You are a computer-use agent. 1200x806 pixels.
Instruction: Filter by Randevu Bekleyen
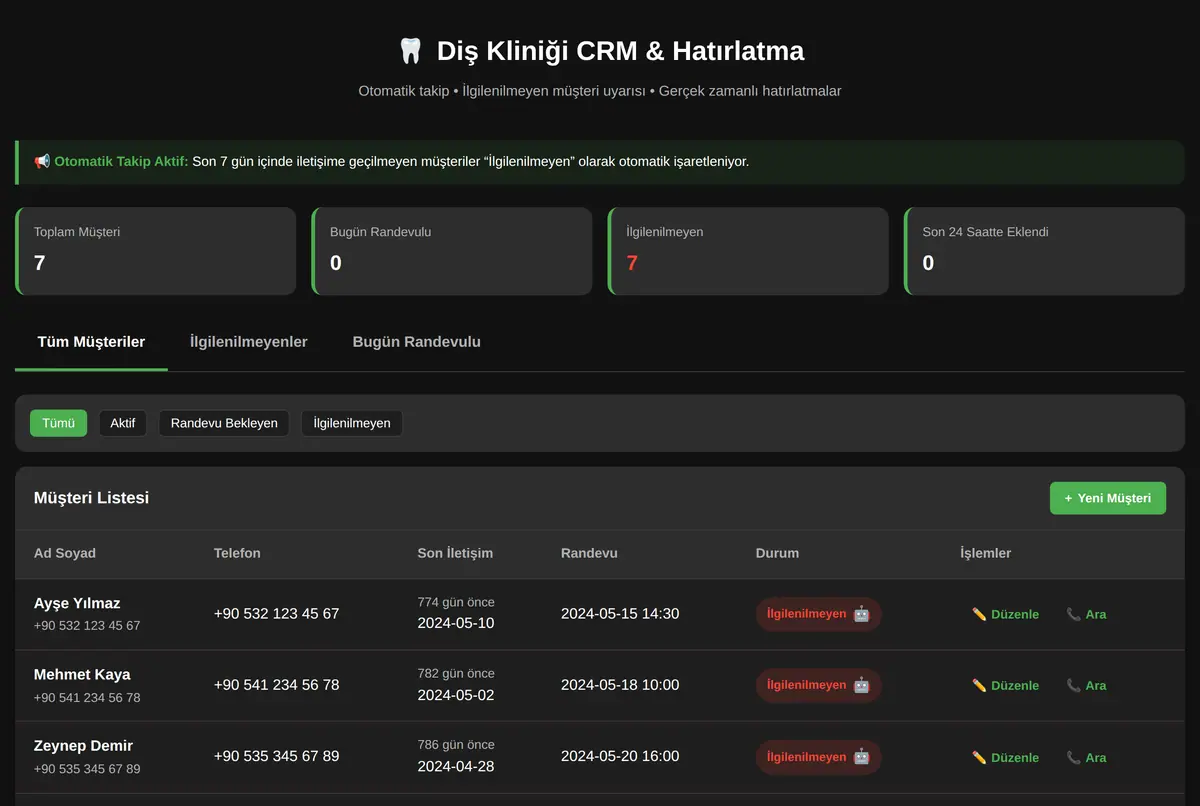tap(224, 423)
